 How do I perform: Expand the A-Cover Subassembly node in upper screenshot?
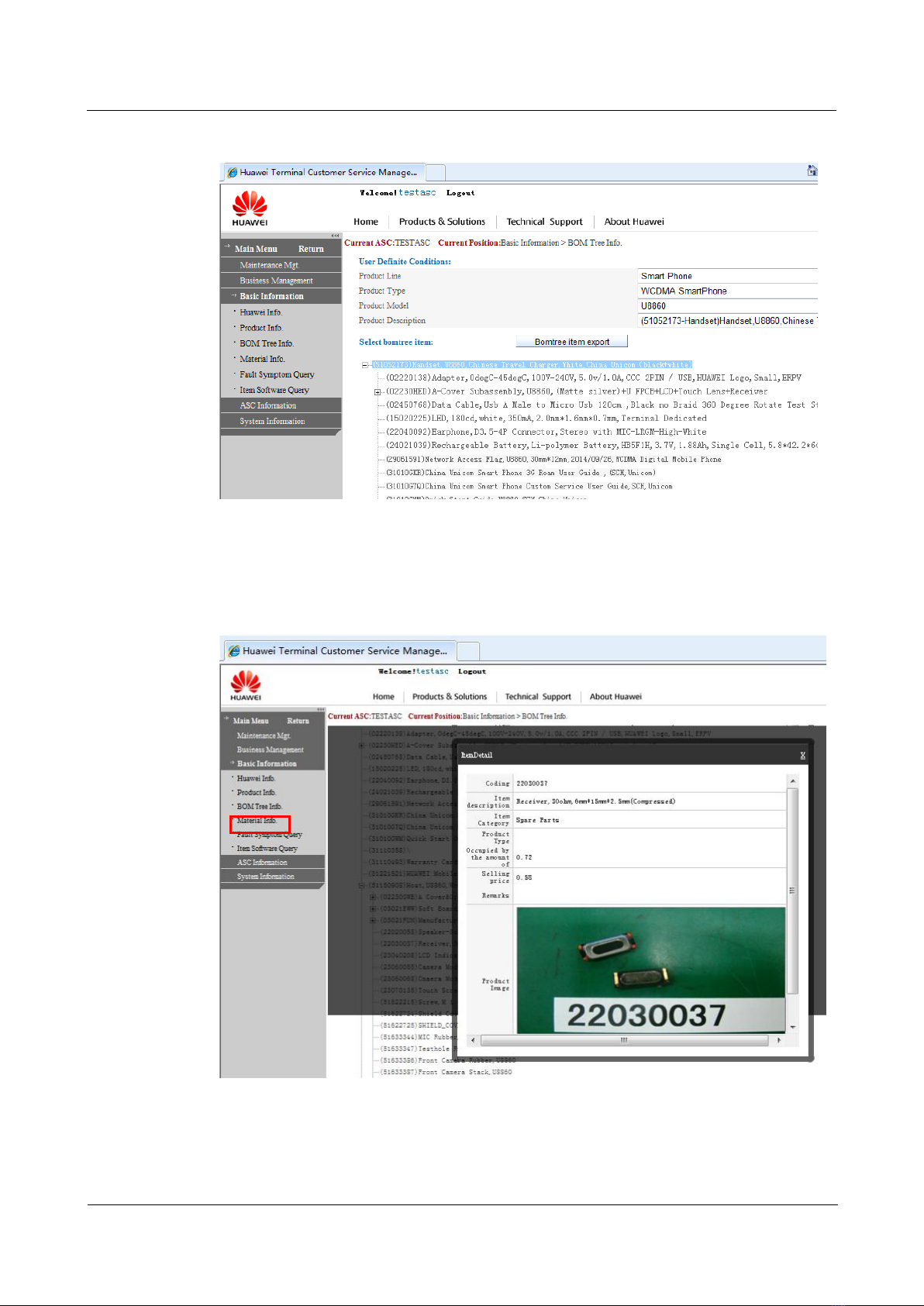[378, 392]
